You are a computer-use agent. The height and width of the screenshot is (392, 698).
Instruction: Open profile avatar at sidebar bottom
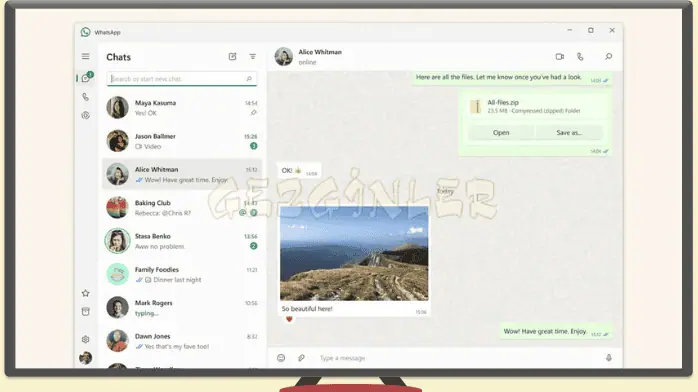[85, 357]
